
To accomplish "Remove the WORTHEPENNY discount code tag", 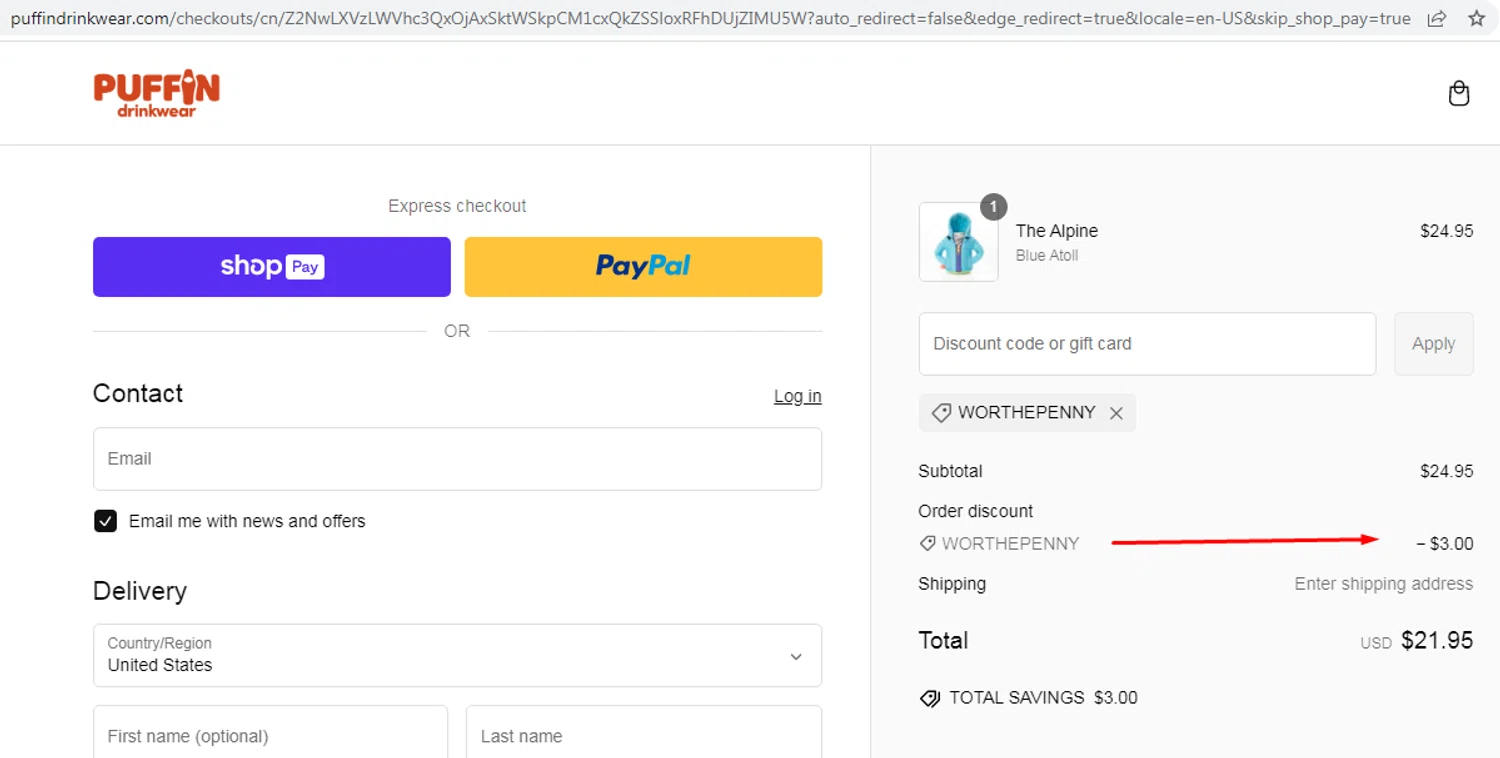I will point(1116,413).
